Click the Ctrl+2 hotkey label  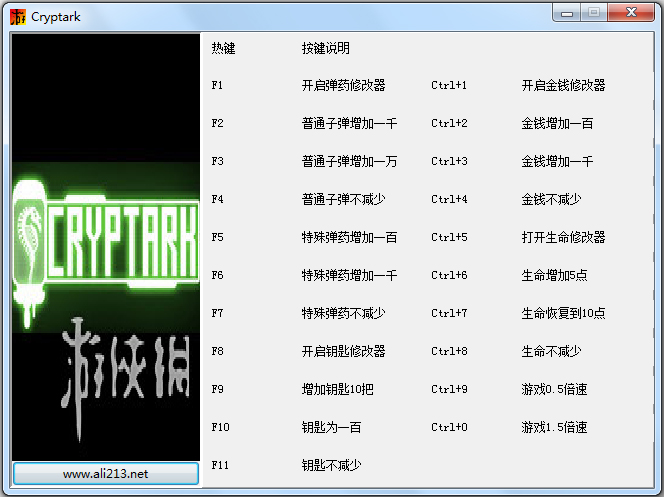click(x=449, y=124)
